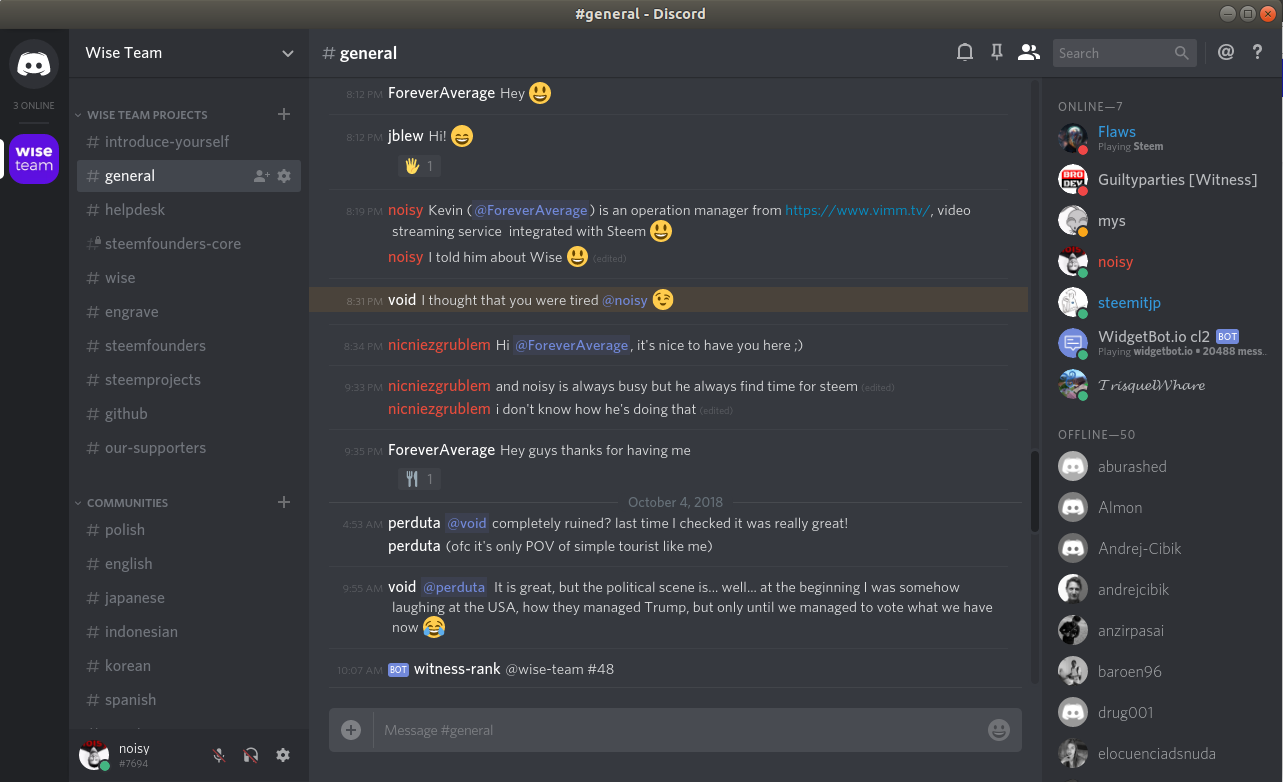Click plus attachment button in message box

351,730
